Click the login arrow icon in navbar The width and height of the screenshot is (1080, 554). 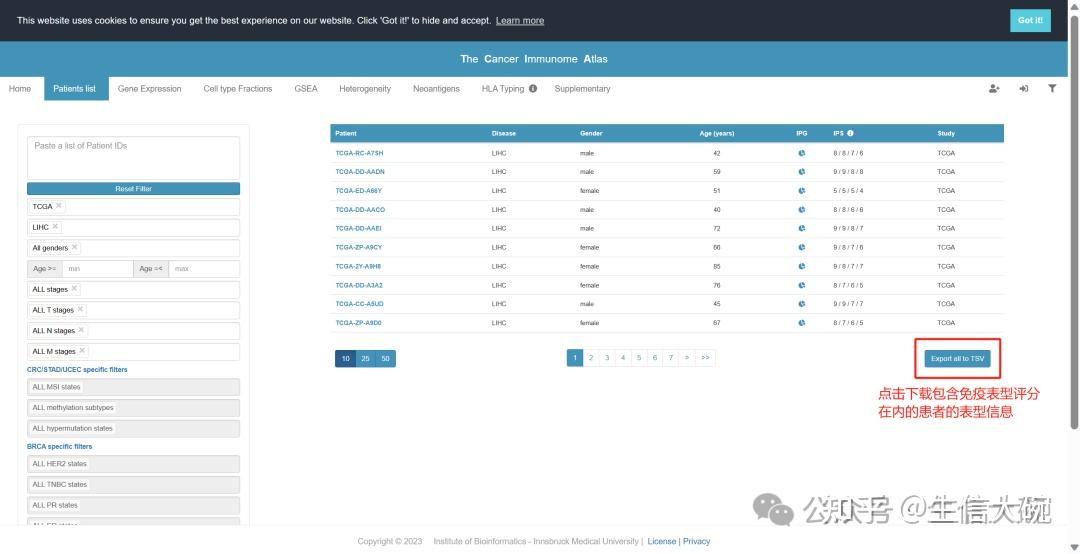click(x=1024, y=88)
